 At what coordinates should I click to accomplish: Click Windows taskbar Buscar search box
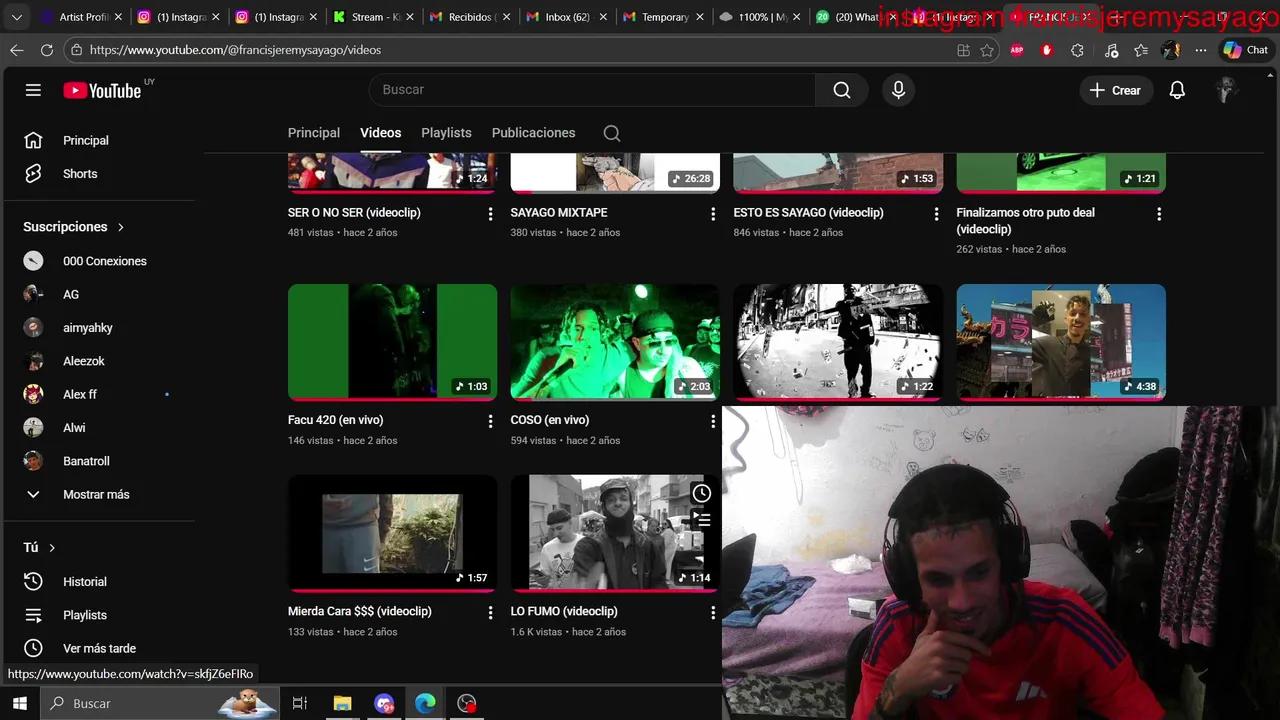coord(160,704)
